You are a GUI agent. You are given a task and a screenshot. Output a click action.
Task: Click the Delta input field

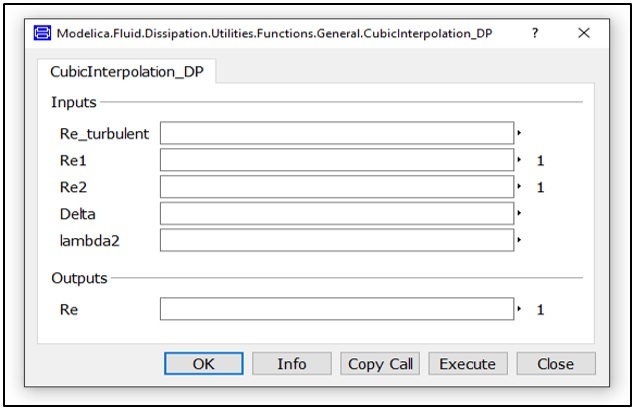337,213
